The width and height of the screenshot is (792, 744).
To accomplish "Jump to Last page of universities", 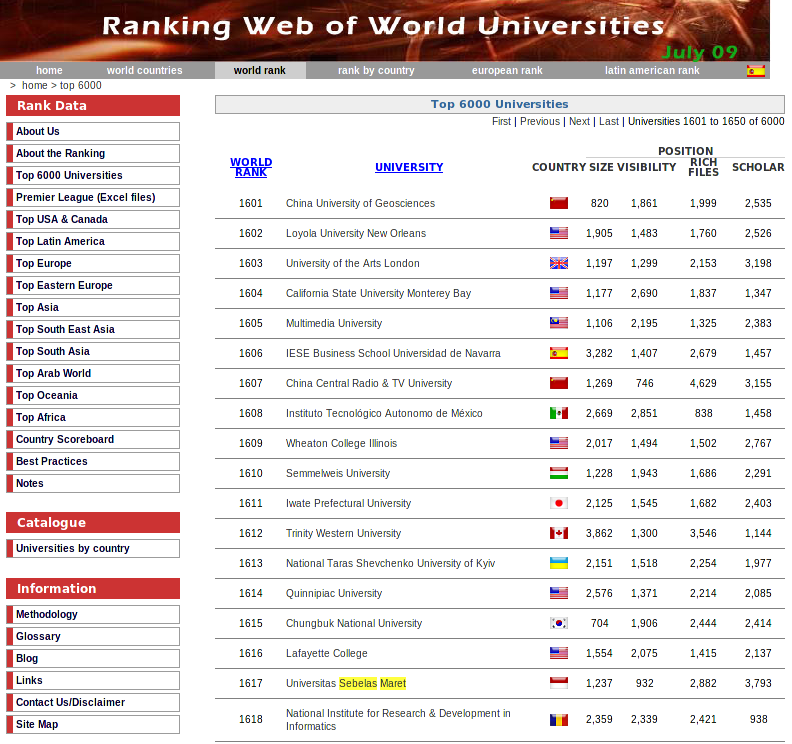I will tap(609, 121).
